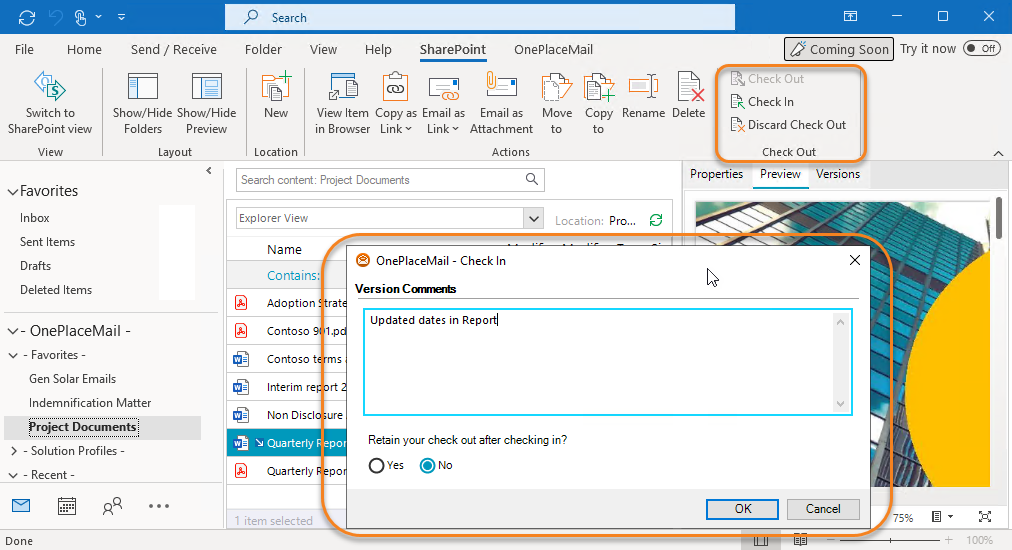
Task: Click the Delete action icon
Action: coord(689,87)
